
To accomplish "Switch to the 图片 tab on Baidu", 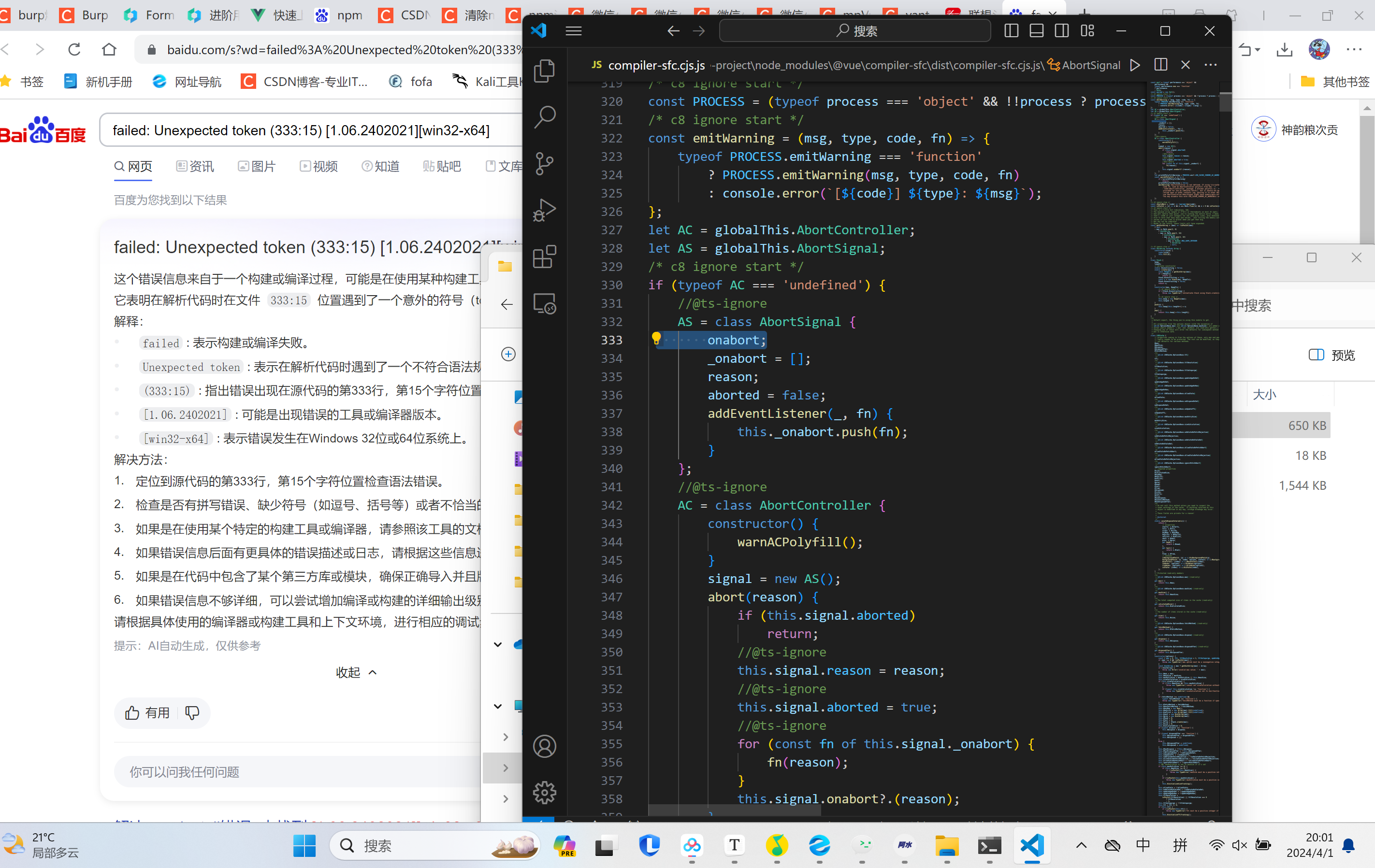I will (x=257, y=167).
